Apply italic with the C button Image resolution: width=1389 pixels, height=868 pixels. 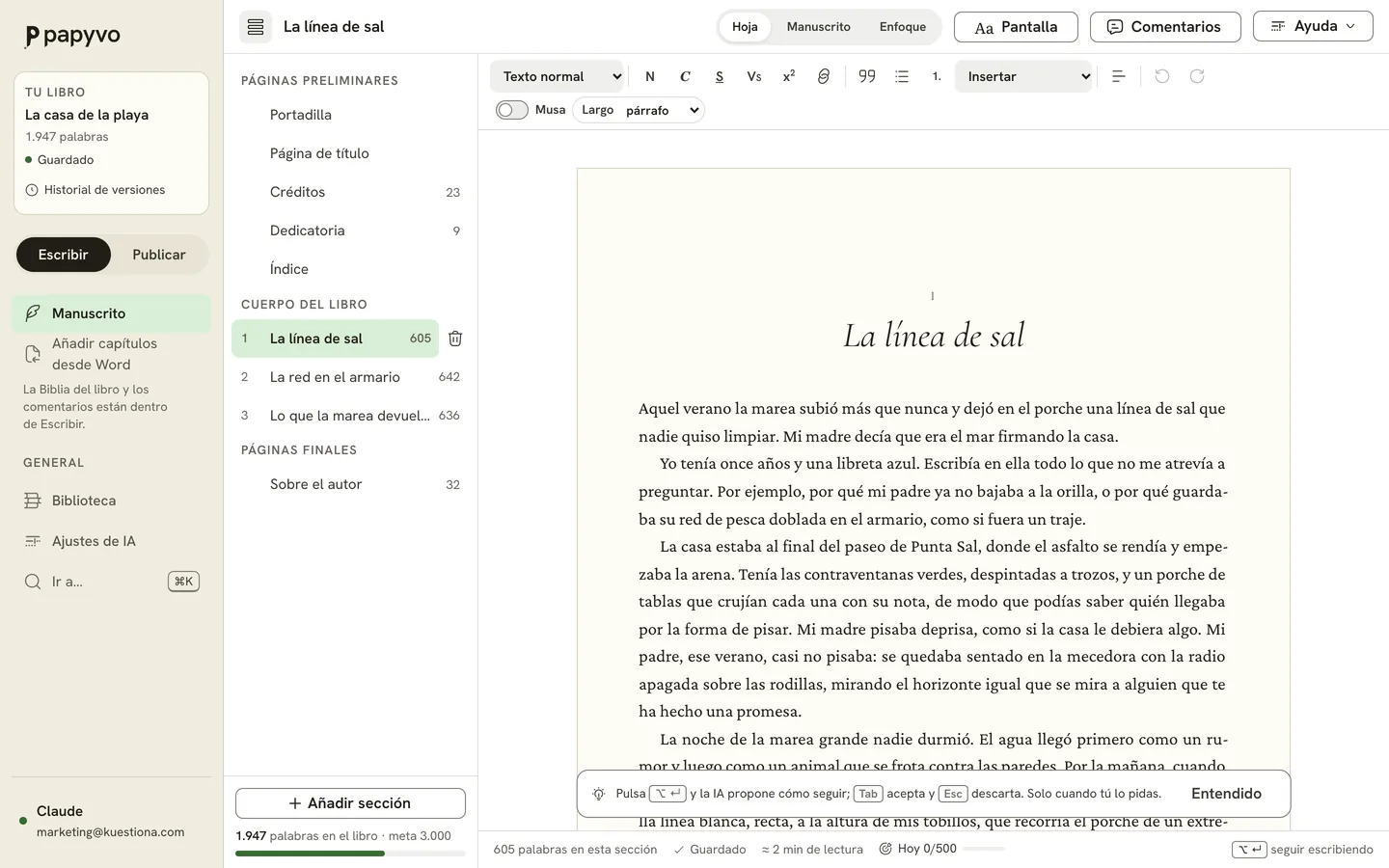pos(685,76)
